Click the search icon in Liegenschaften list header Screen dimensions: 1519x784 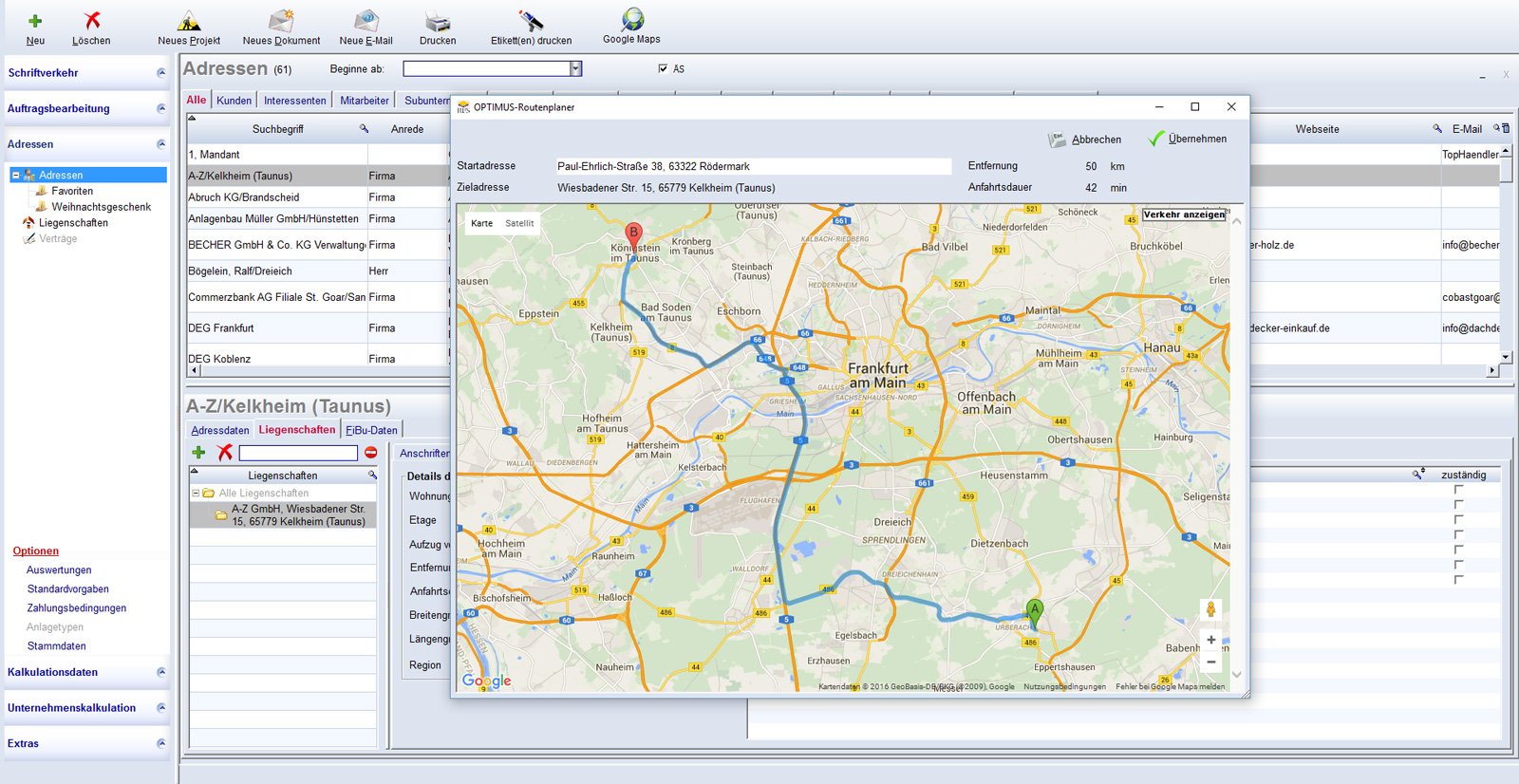[x=372, y=475]
